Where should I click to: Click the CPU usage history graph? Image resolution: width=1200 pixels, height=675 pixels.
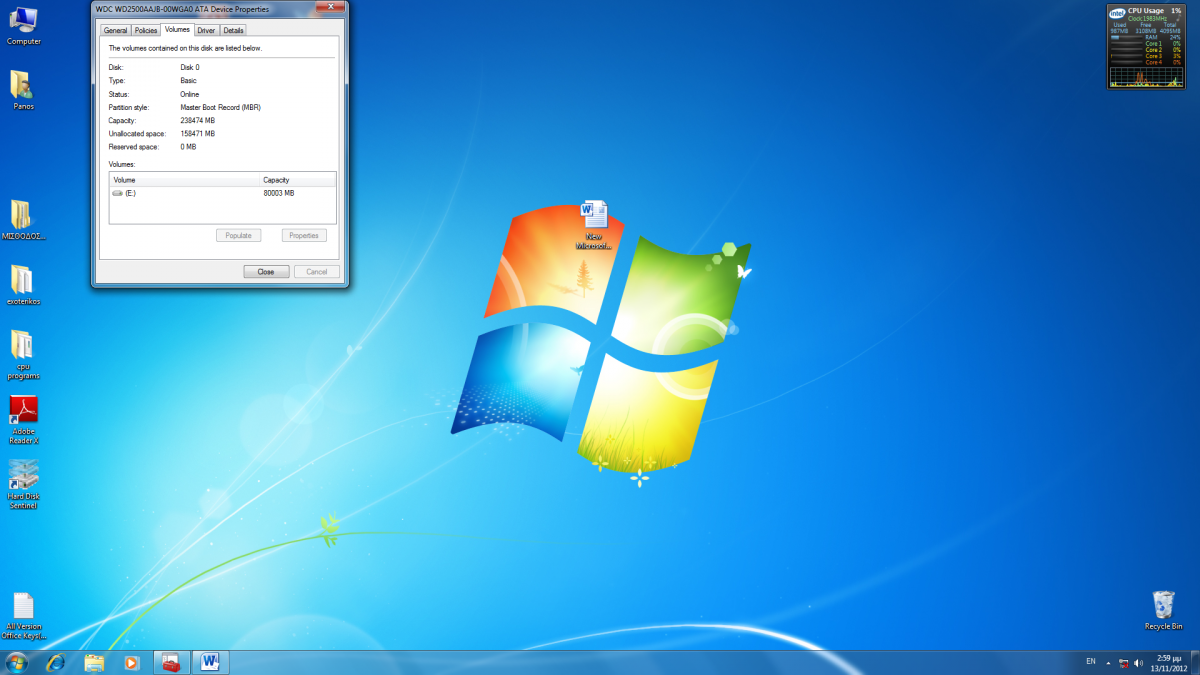point(1145,77)
